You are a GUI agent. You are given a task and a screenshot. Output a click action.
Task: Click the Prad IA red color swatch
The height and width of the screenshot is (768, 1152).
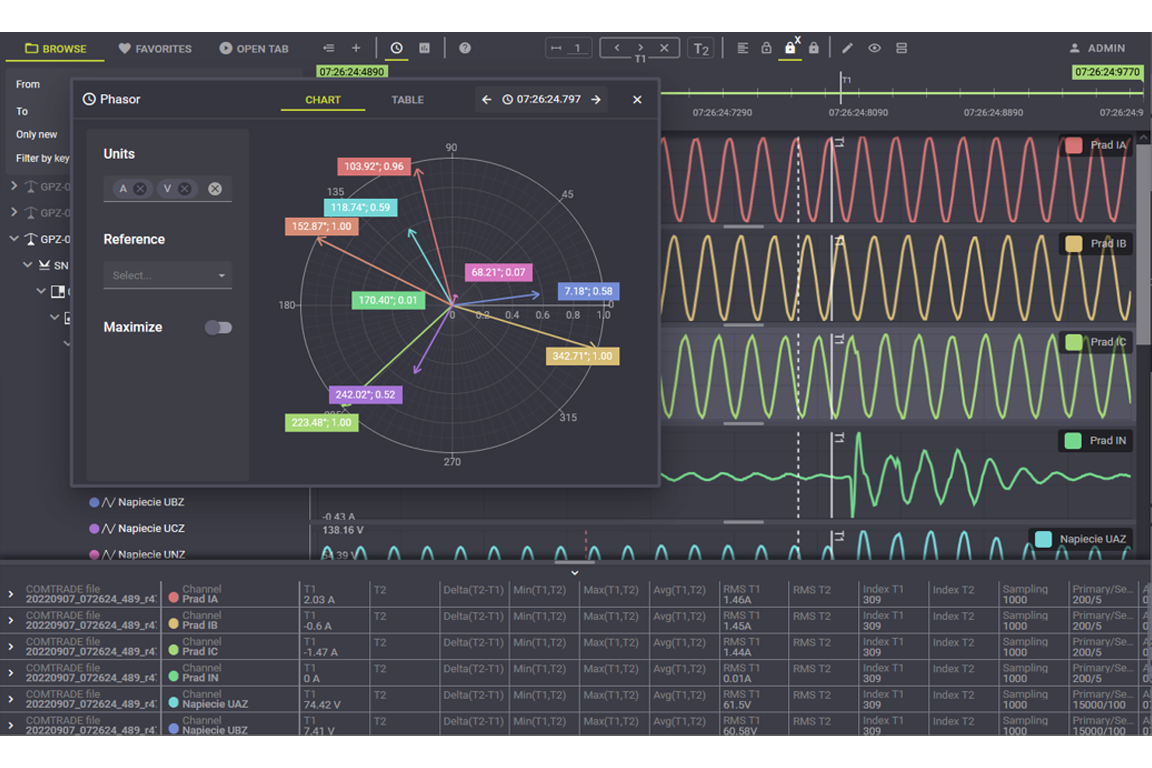coord(1073,146)
